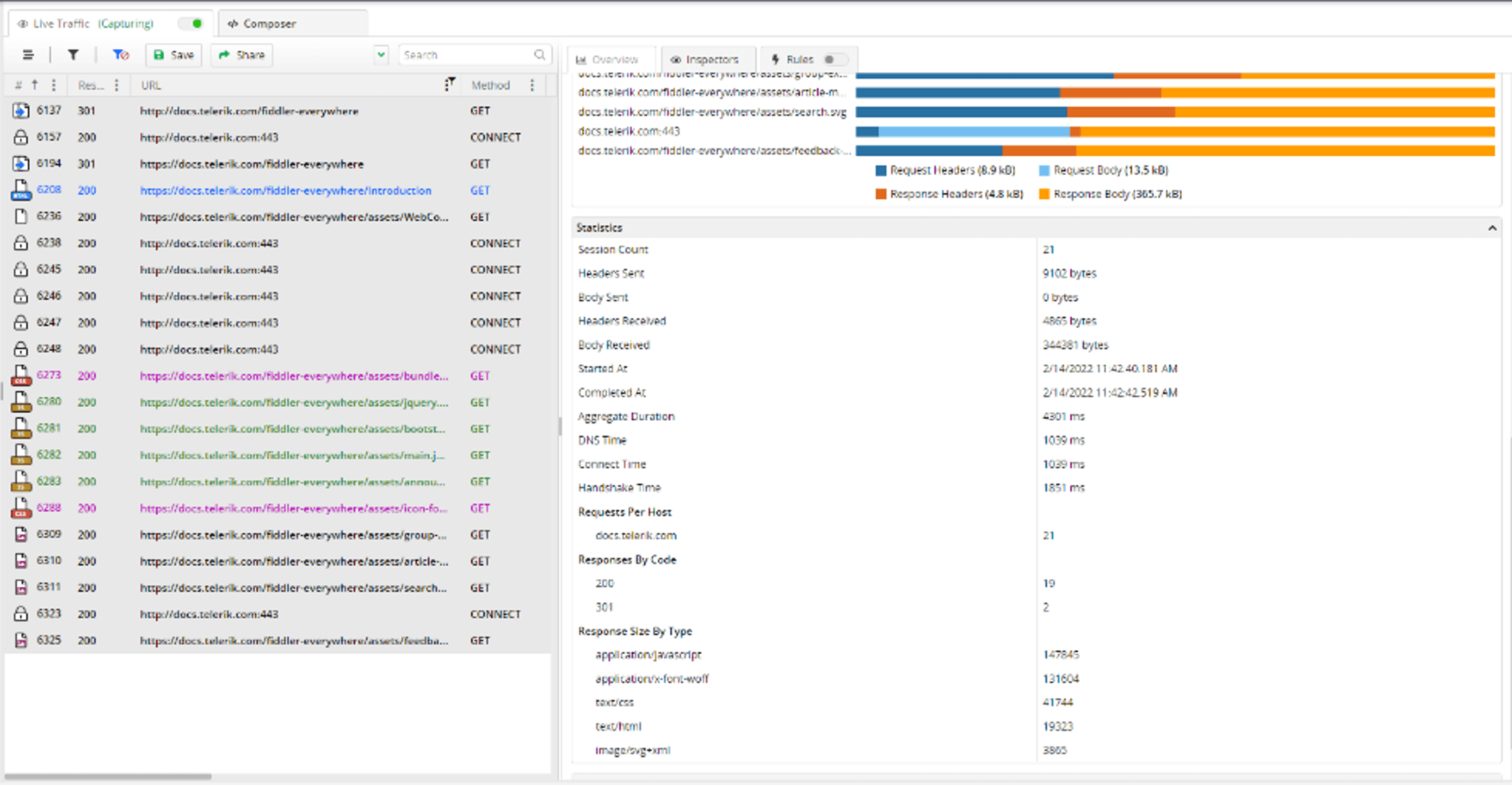
Task: Open the Method column options menu
Action: click(x=532, y=85)
